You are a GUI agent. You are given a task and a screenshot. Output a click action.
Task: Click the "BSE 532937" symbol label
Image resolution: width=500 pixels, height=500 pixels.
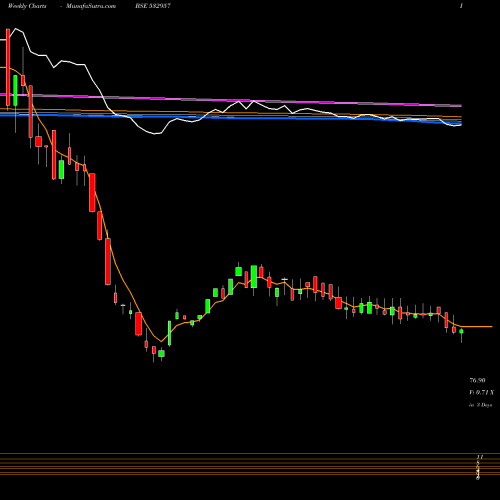[153, 6]
